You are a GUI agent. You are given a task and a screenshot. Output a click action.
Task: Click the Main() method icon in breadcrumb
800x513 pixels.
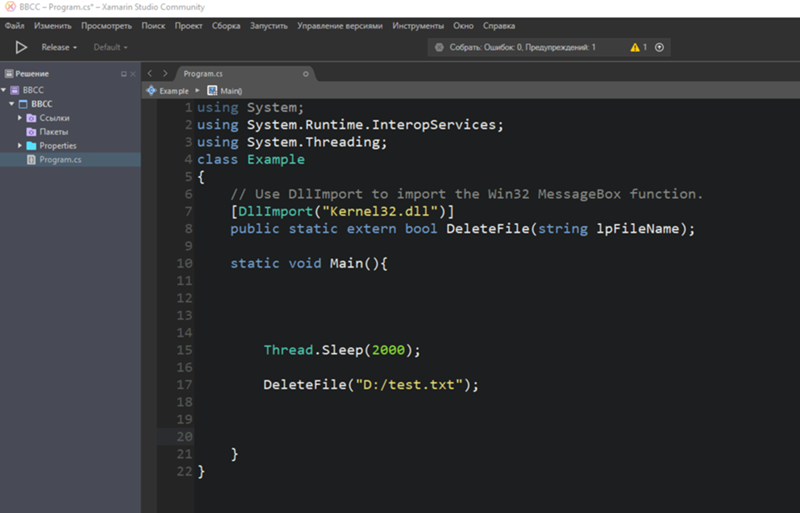point(212,90)
